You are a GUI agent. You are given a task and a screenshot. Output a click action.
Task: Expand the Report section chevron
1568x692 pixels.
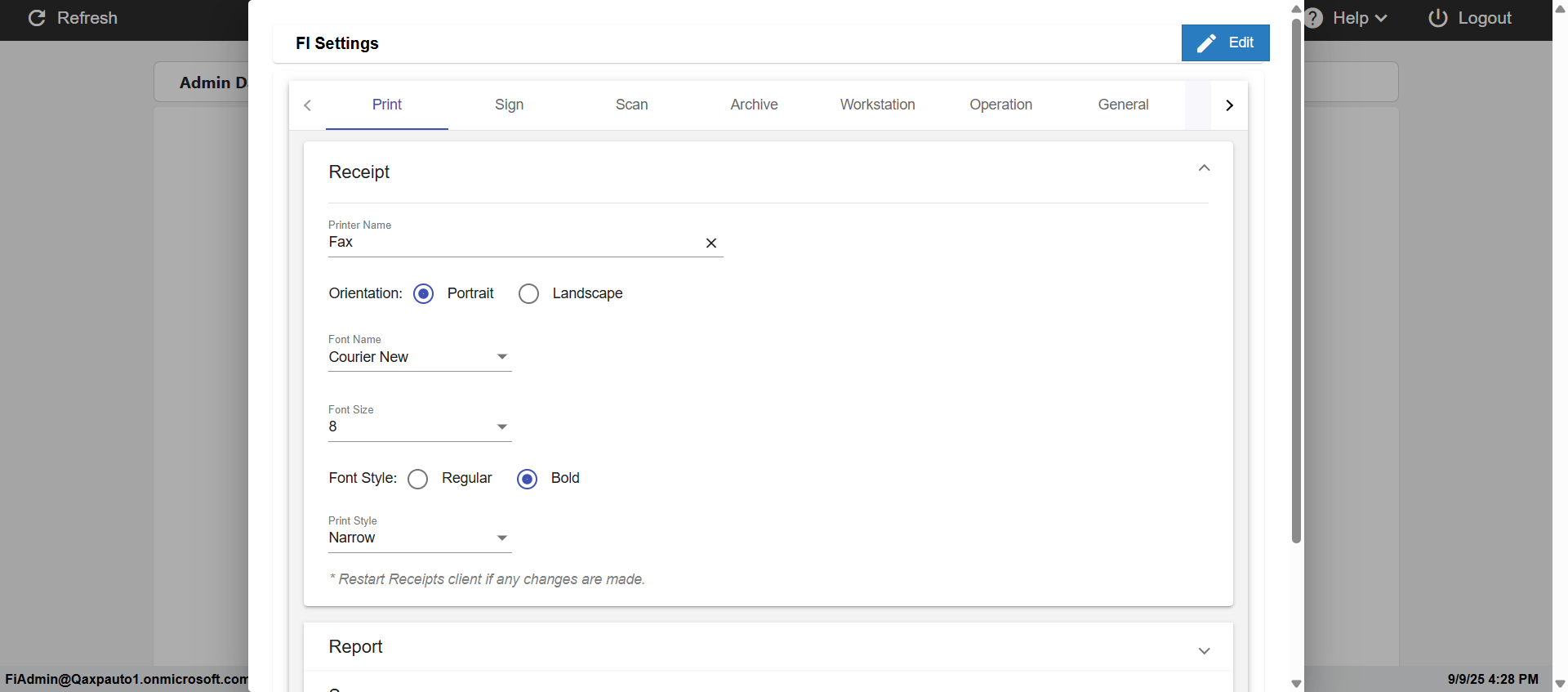click(1204, 650)
